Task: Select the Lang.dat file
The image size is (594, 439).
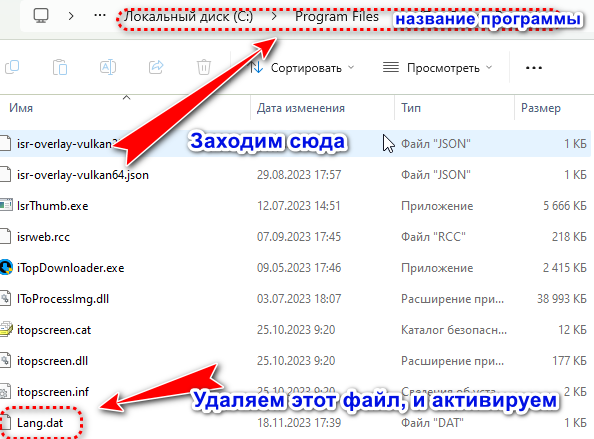Action: pyautogui.click(x=40, y=423)
